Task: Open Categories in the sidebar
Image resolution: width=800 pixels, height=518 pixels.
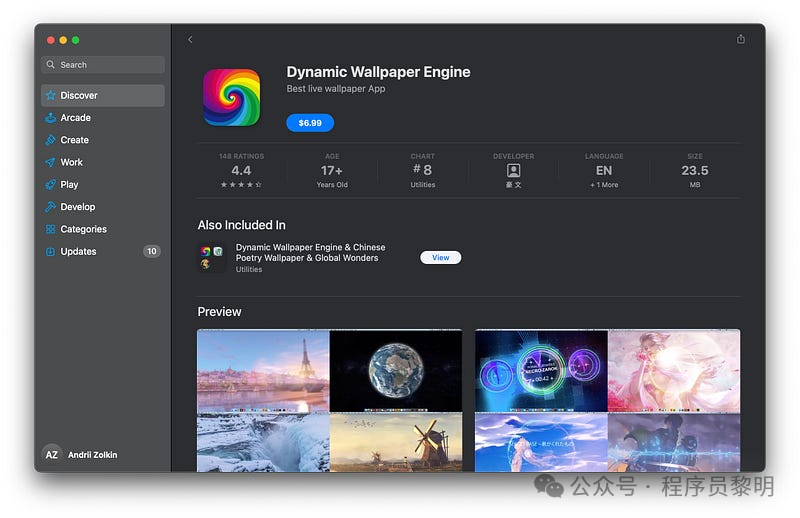Action: point(103,229)
